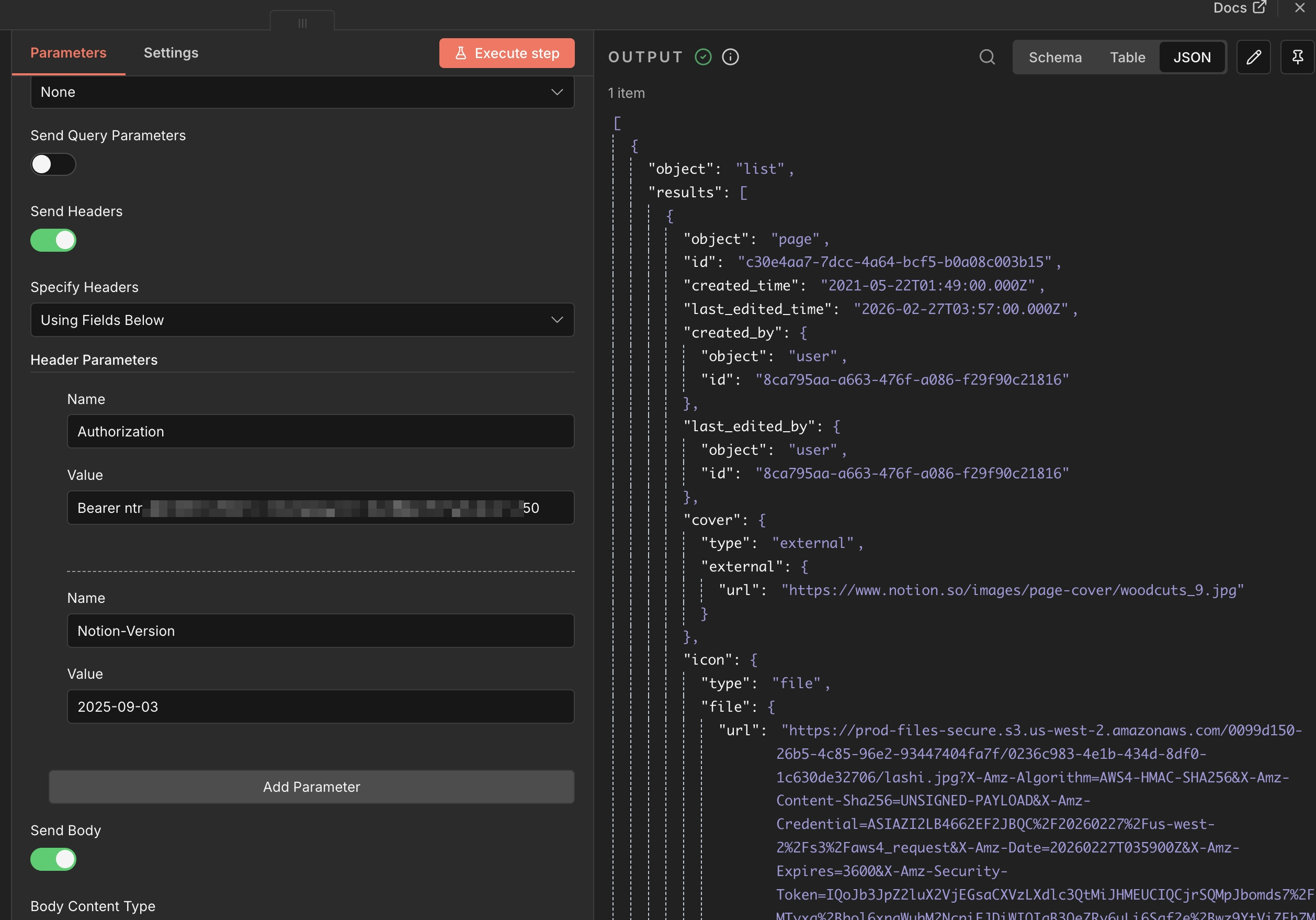Click the output info circle icon

730,57
